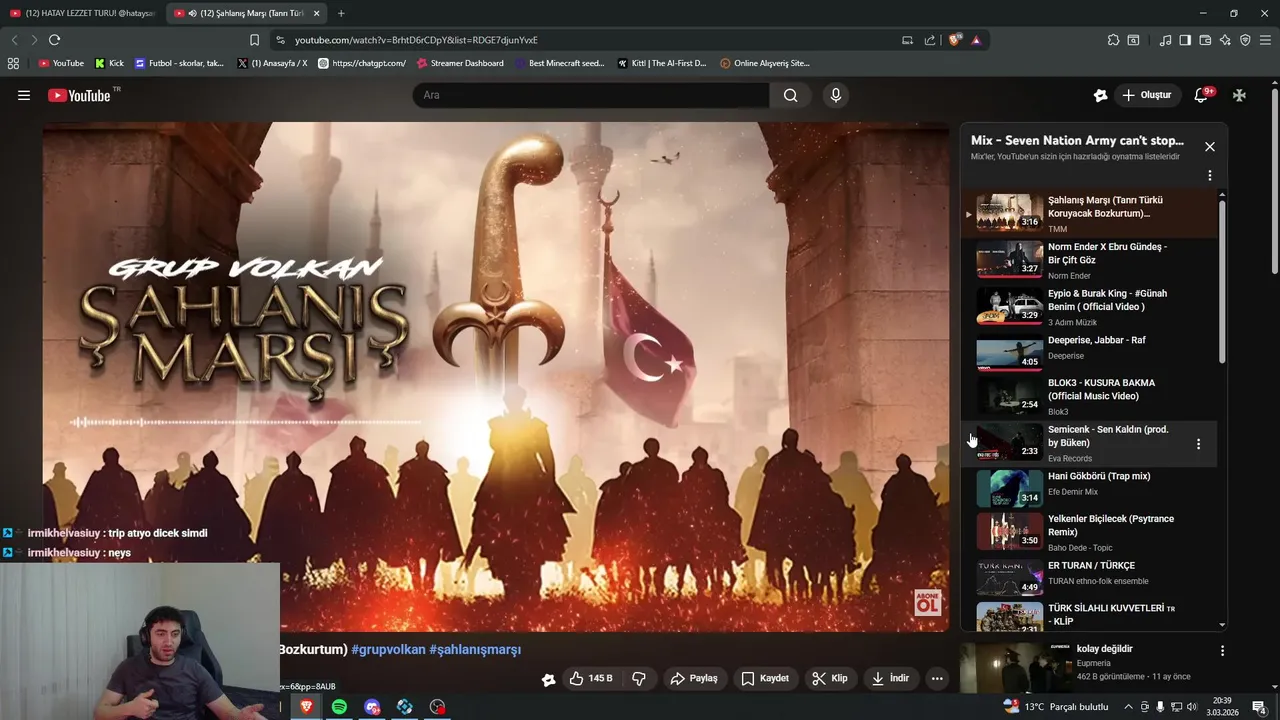1280x720 pixels.
Task: Open the account avatar menu
Action: pos(1239,95)
